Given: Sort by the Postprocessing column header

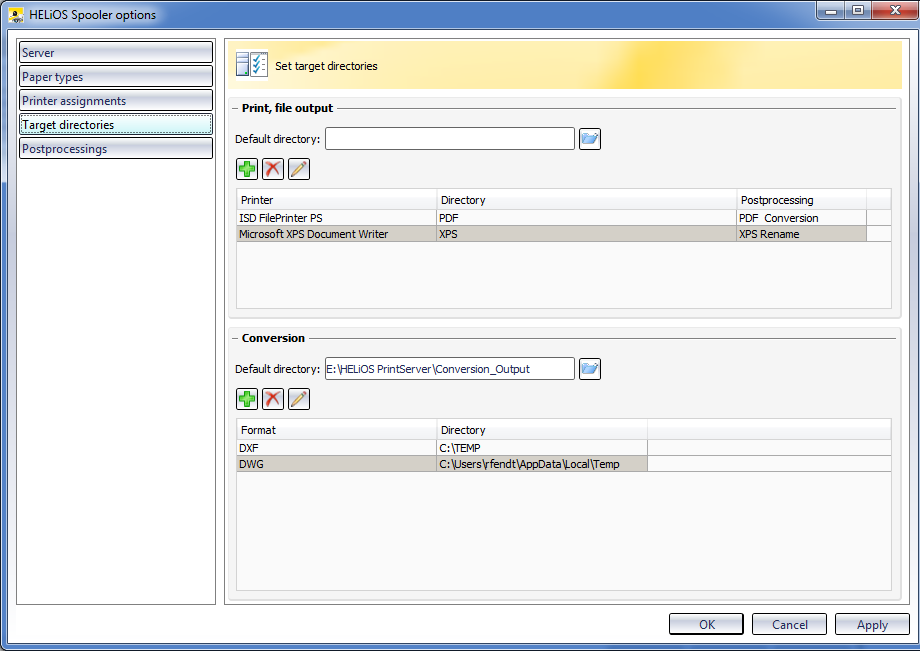Looking at the screenshot, I should pos(801,199).
